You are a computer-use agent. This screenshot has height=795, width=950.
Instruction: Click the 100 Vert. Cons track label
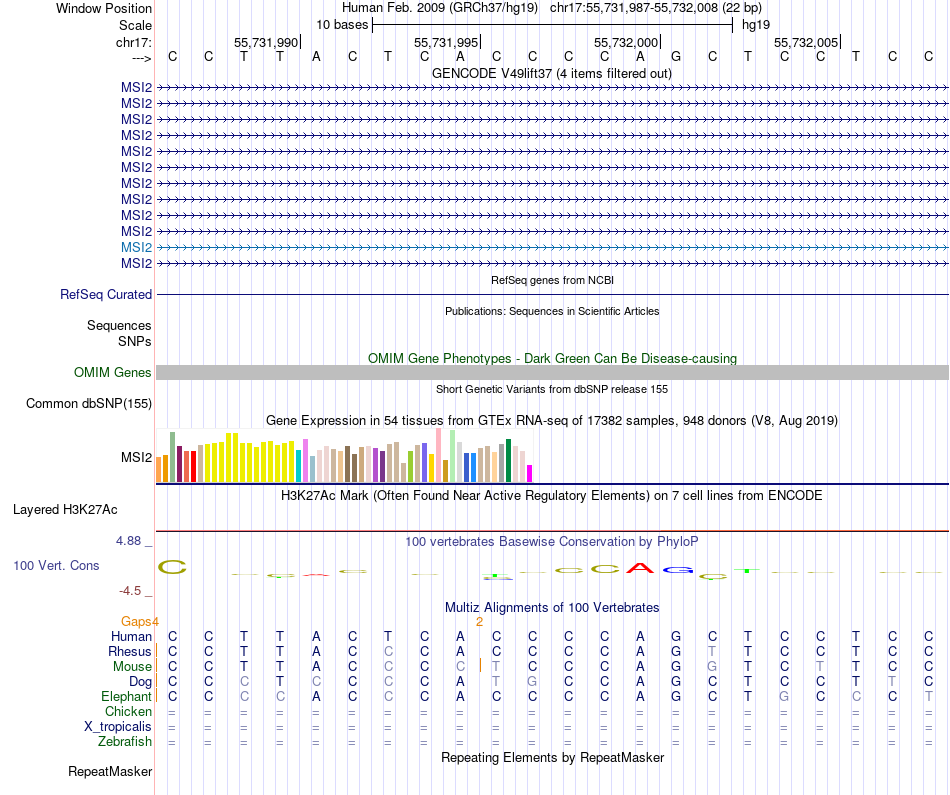pyautogui.click(x=56, y=565)
